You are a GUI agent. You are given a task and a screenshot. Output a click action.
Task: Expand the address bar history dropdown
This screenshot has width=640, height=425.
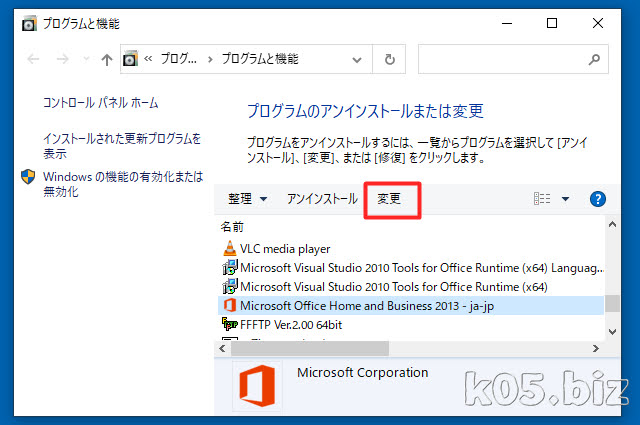pos(357,60)
